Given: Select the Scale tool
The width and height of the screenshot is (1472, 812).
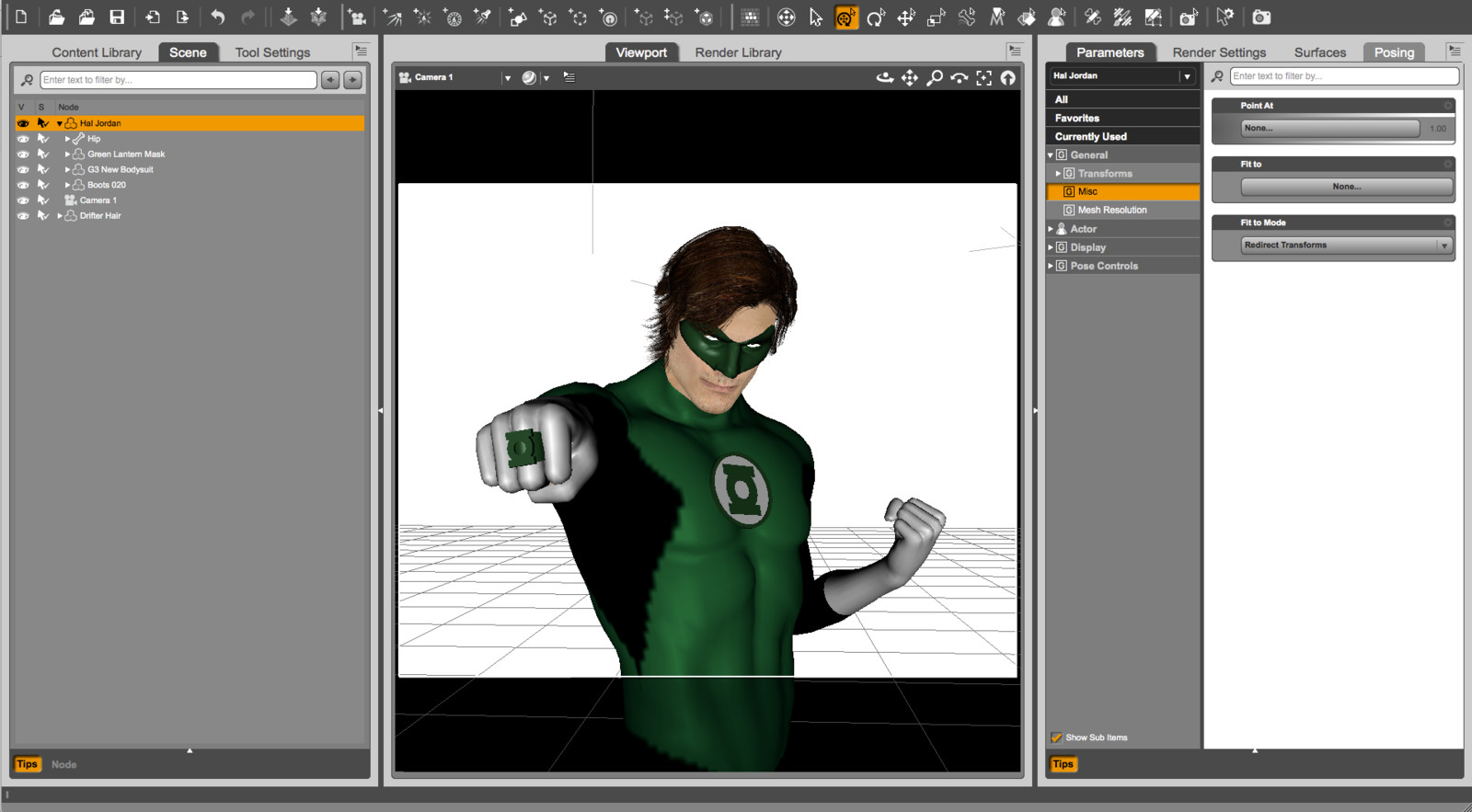Looking at the screenshot, I should click(x=937, y=17).
